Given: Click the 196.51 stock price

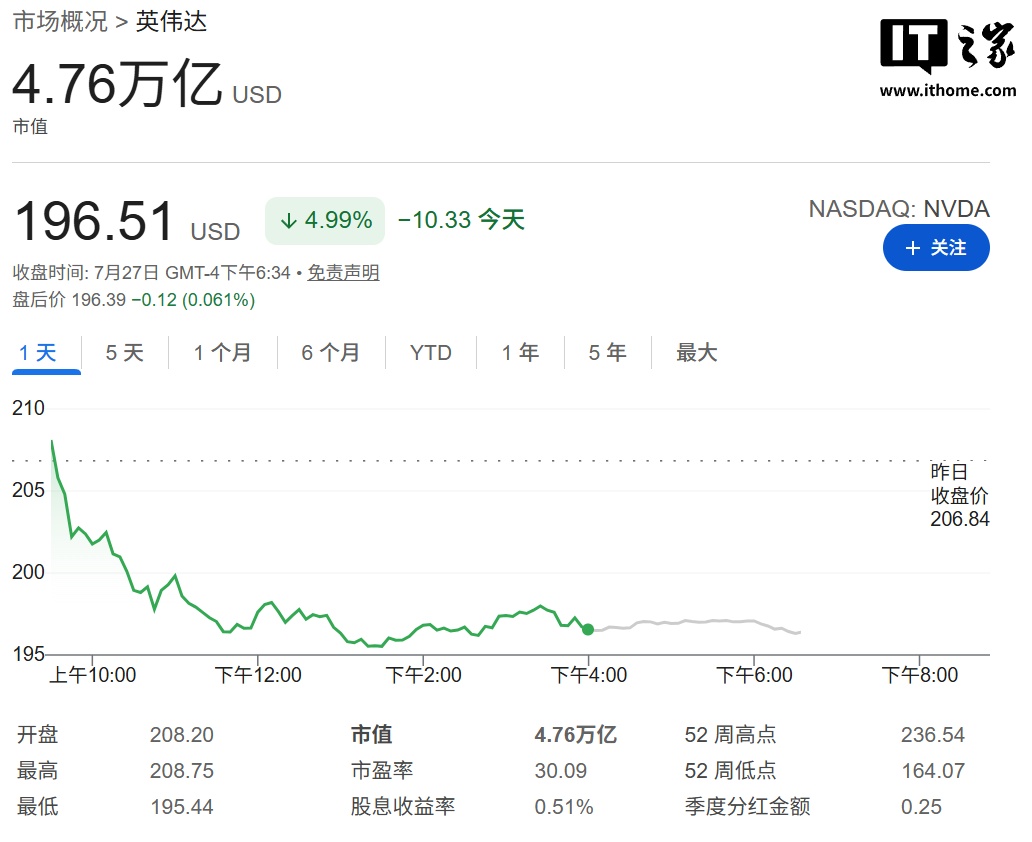Looking at the screenshot, I should pyautogui.click(x=94, y=221).
